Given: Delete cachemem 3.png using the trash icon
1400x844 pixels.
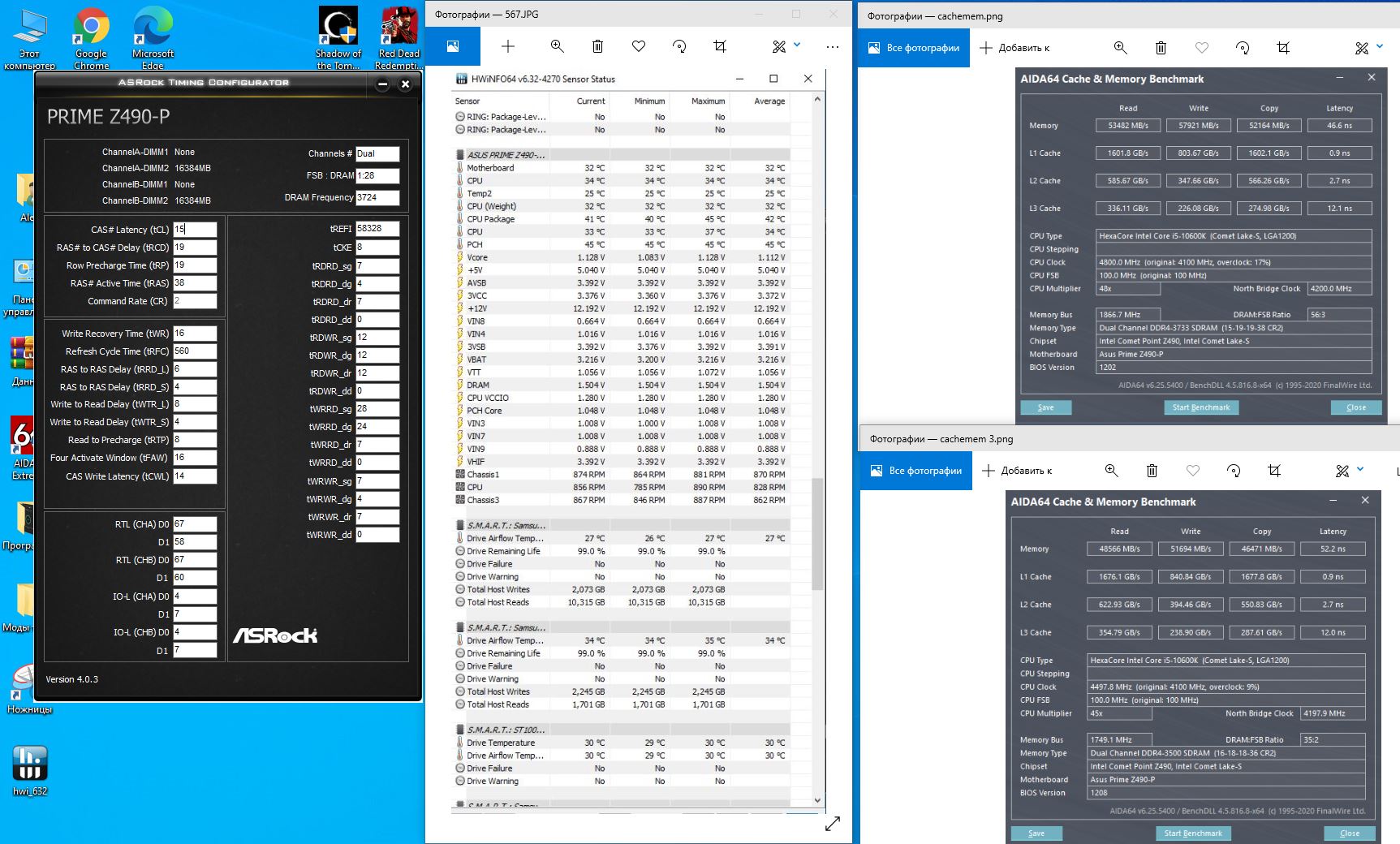Looking at the screenshot, I should point(1152,471).
